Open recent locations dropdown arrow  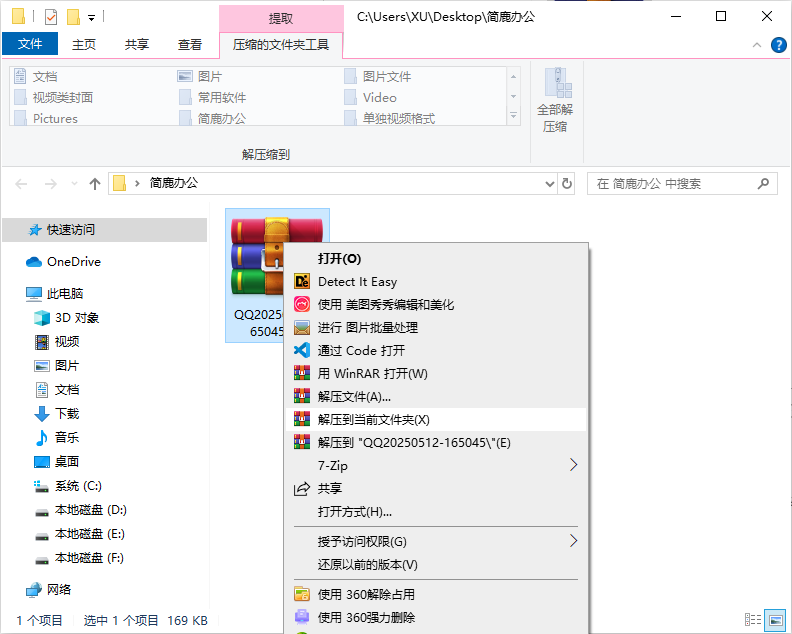(74, 184)
